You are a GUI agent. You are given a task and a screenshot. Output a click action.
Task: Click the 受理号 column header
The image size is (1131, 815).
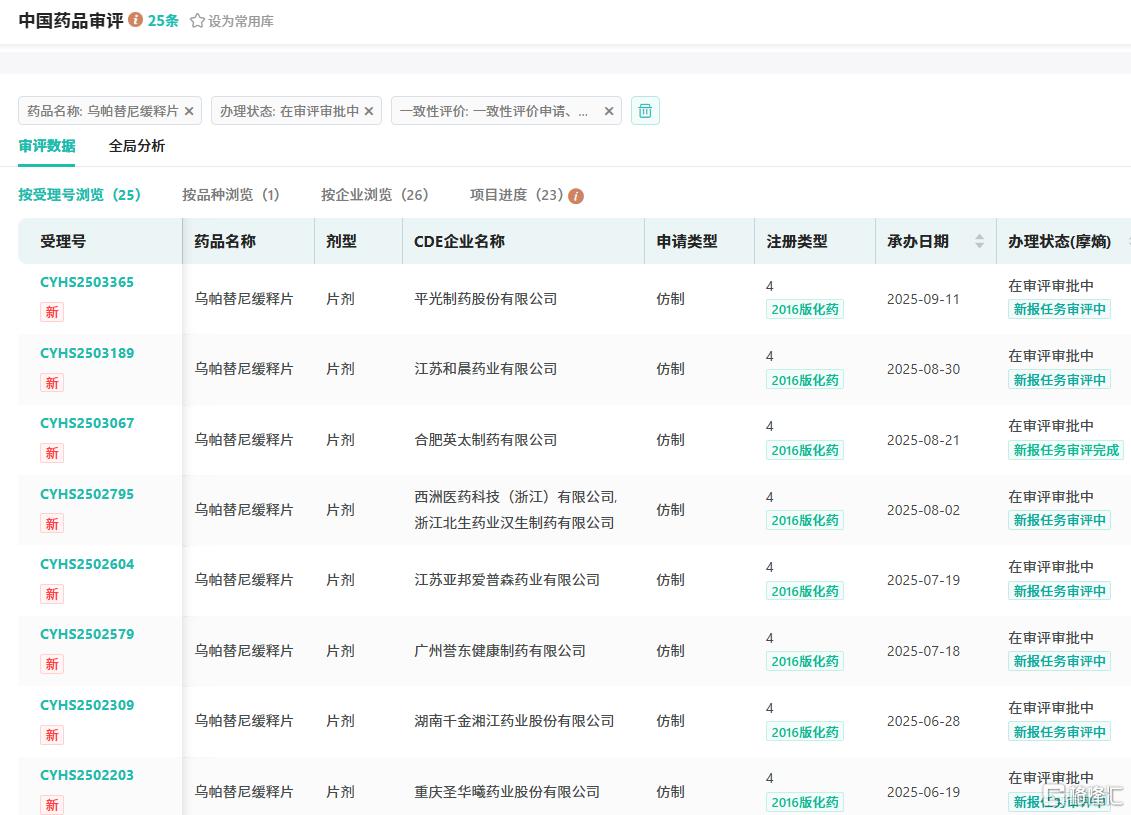pyautogui.click(x=63, y=242)
